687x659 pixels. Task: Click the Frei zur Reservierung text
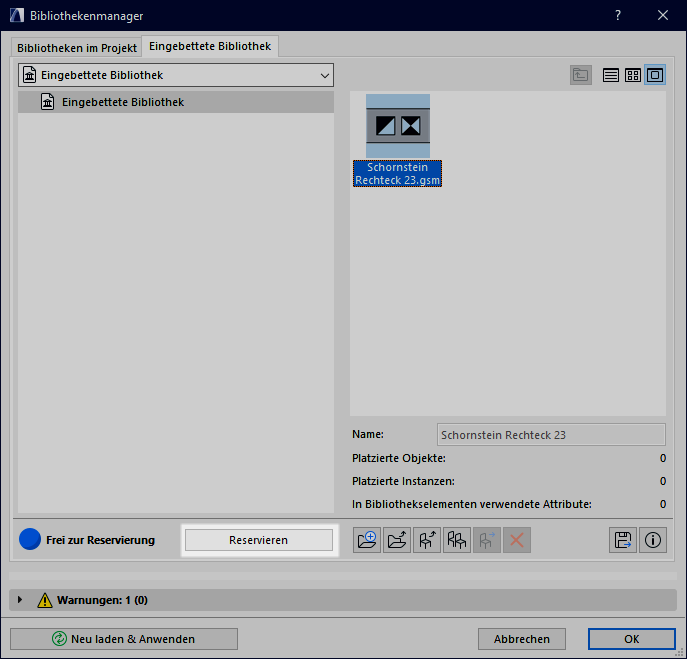pos(101,540)
